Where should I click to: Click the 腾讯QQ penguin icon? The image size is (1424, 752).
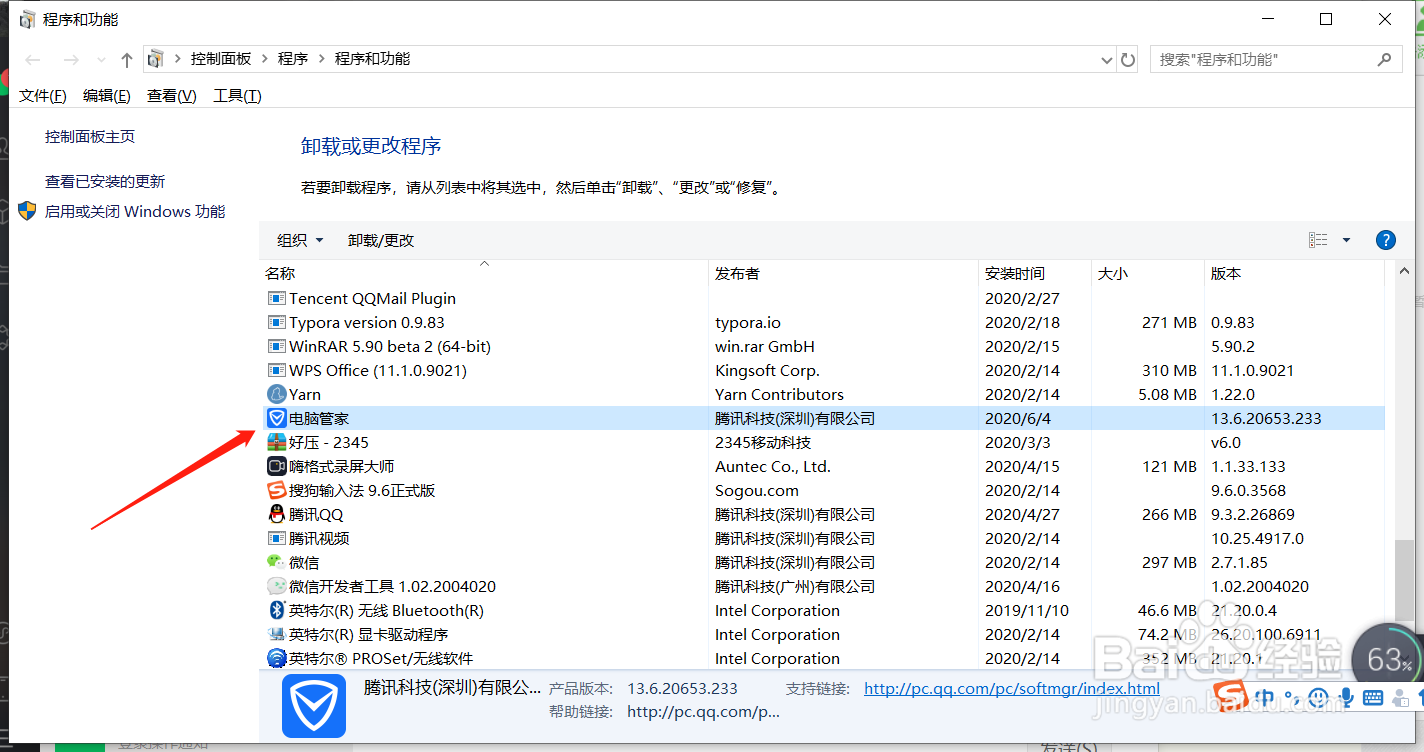pos(277,515)
